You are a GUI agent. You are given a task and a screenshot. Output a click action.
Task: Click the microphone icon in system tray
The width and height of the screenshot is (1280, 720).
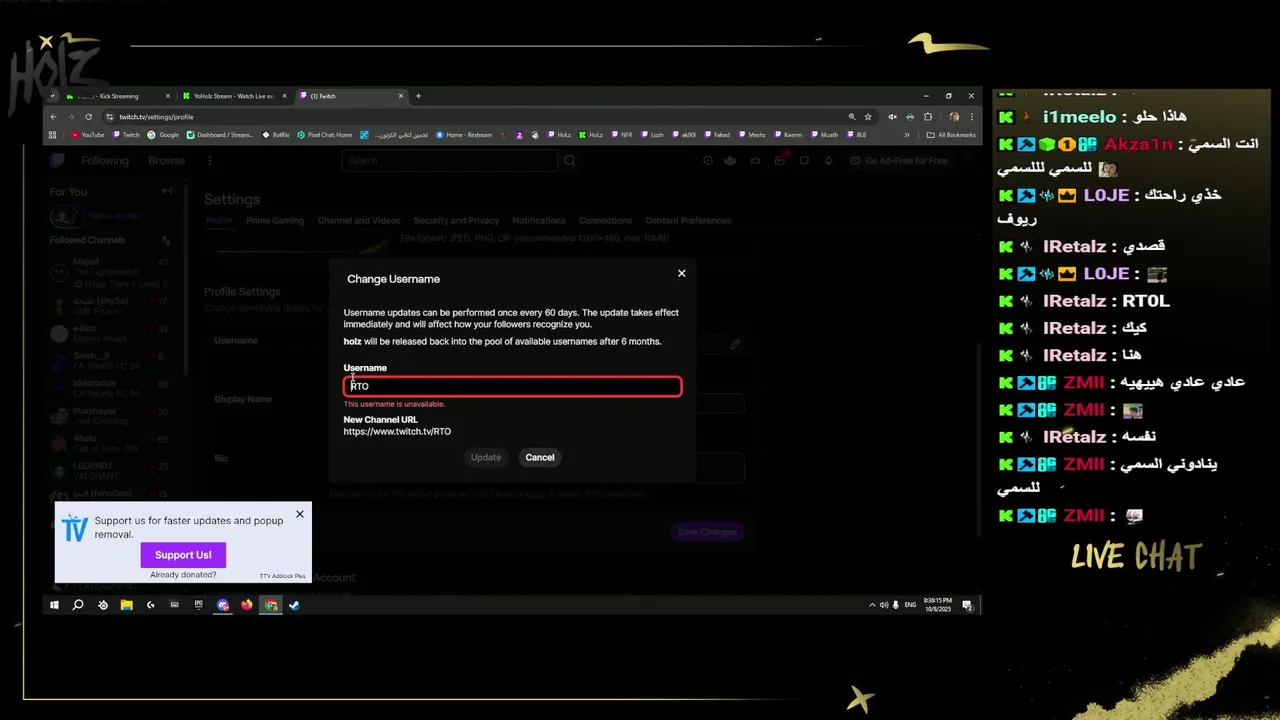click(896, 605)
